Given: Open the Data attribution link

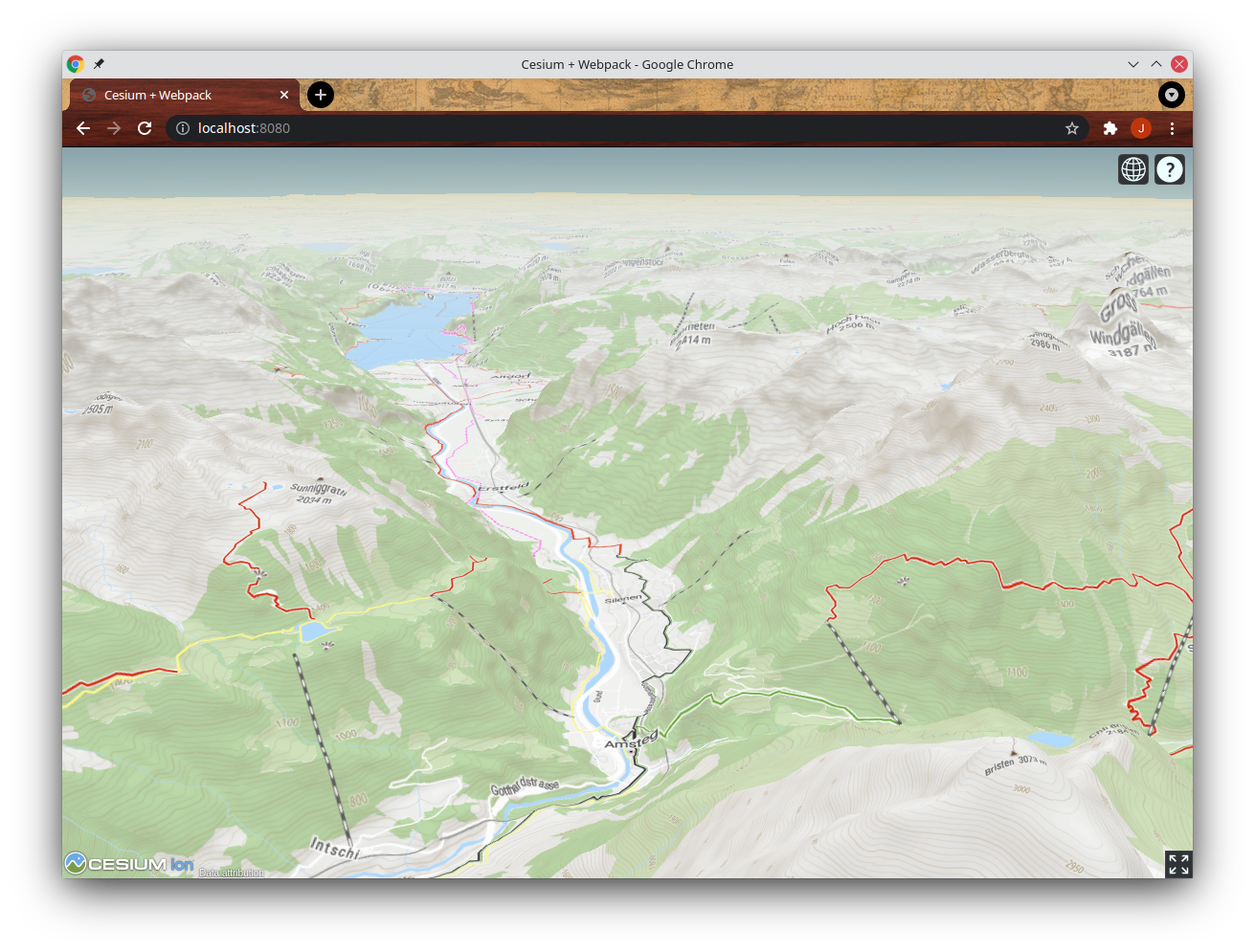Looking at the screenshot, I should [231, 873].
